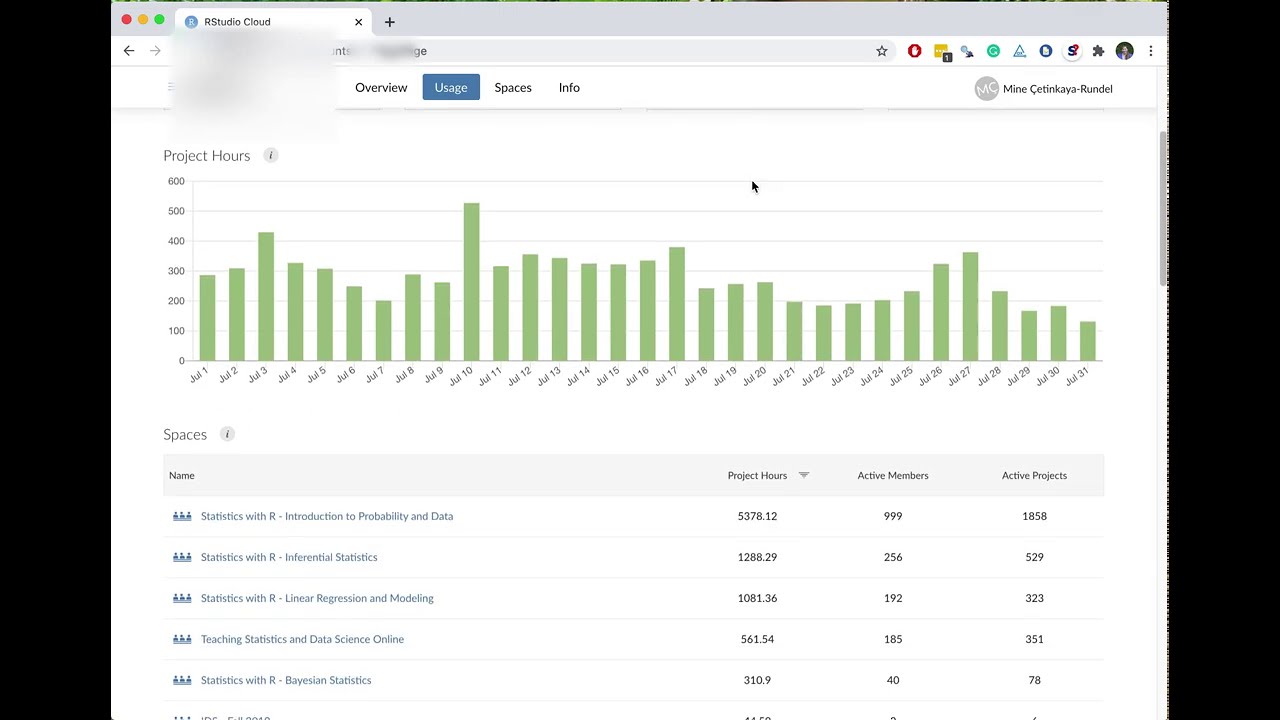Image resolution: width=1280 pixels, height=720 pixels.
Task: Open the blue triangle extension icon
Action: (x=1019, y=51)
